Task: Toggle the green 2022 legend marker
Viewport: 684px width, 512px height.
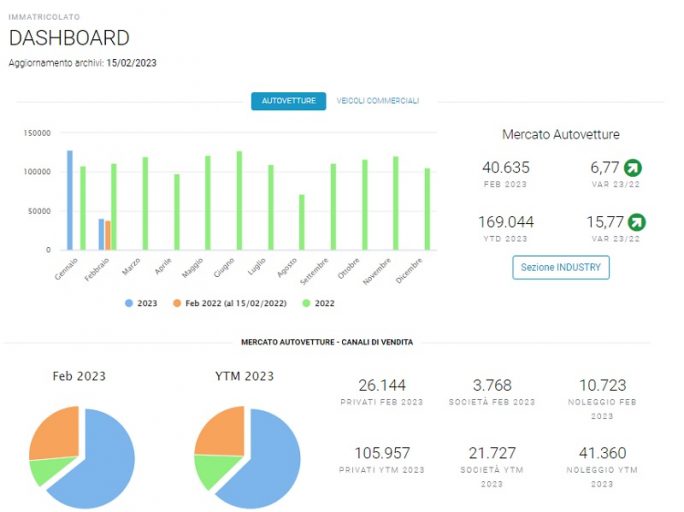Action: [306, 303]
